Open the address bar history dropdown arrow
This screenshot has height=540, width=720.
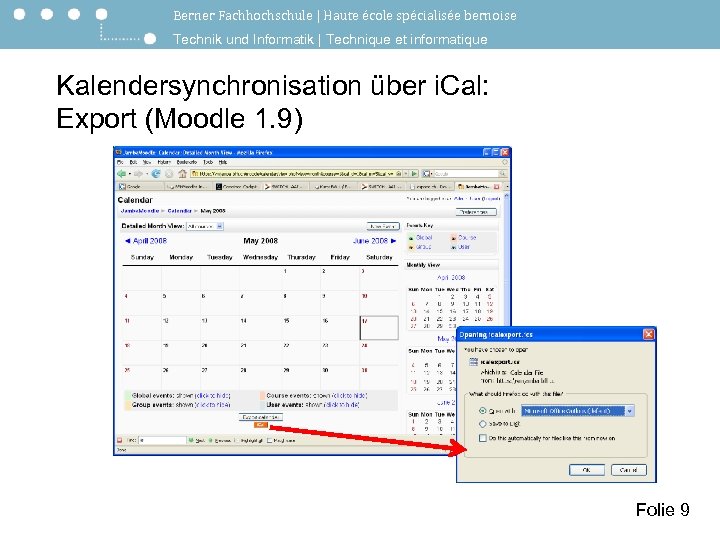(x=406, y=174)
